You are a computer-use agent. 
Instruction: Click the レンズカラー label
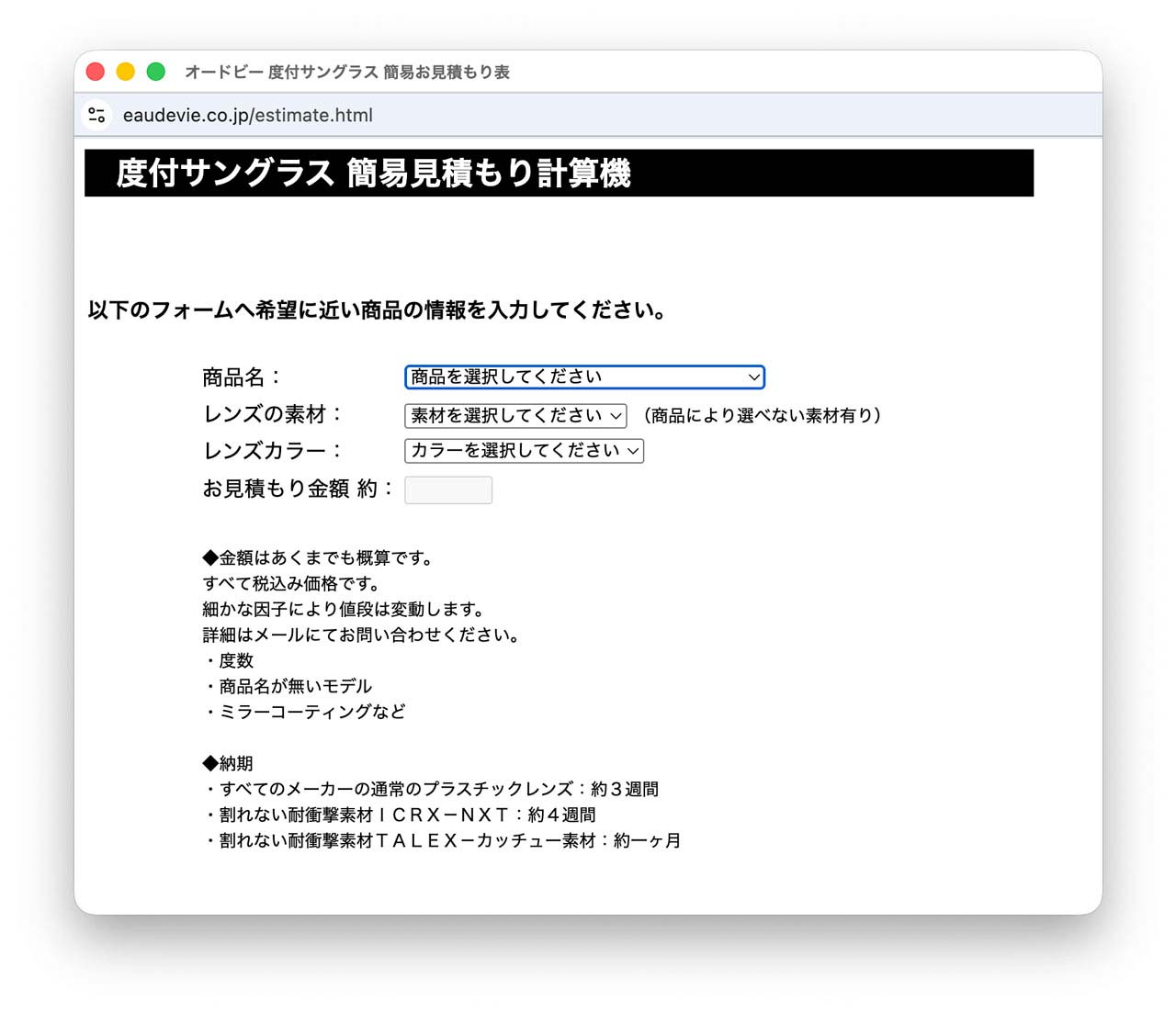click(x=272, y=451)
